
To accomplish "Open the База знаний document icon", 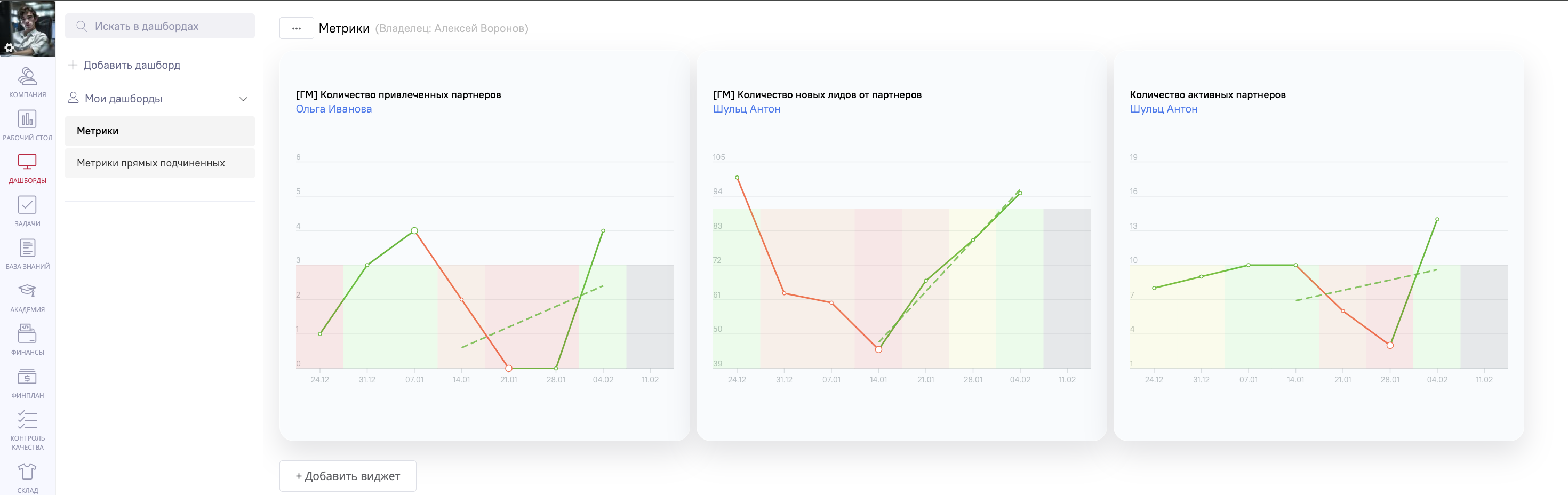I will [27, 248].
